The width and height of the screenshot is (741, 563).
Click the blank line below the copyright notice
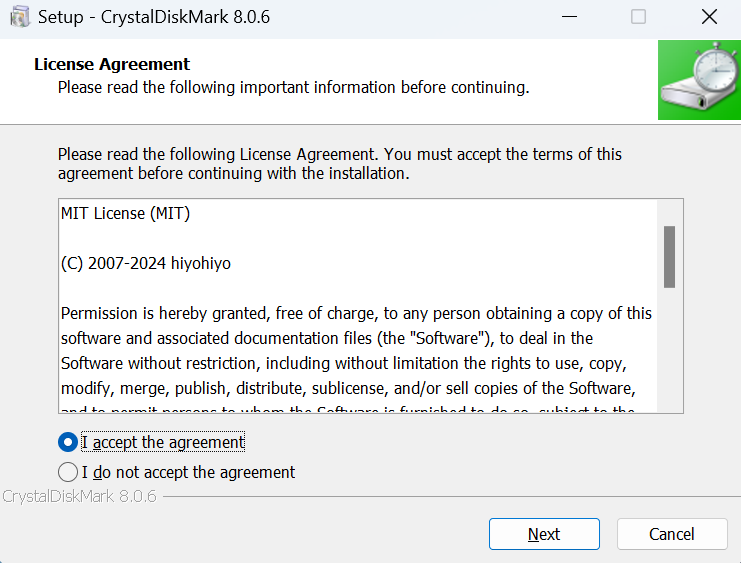coord(300,288)
